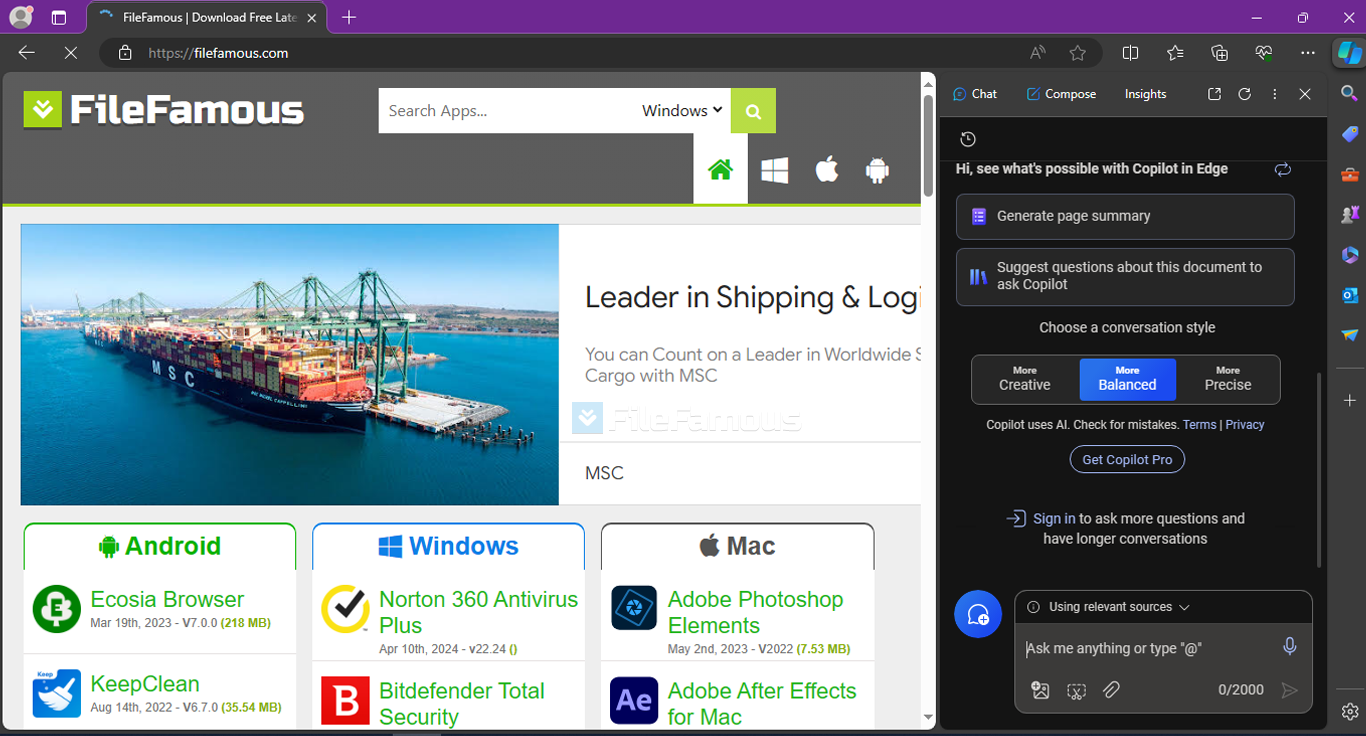Screen dimensions: 1366x736
Task: Open Browser essentials heart icon
Action: click(1264, 53)
